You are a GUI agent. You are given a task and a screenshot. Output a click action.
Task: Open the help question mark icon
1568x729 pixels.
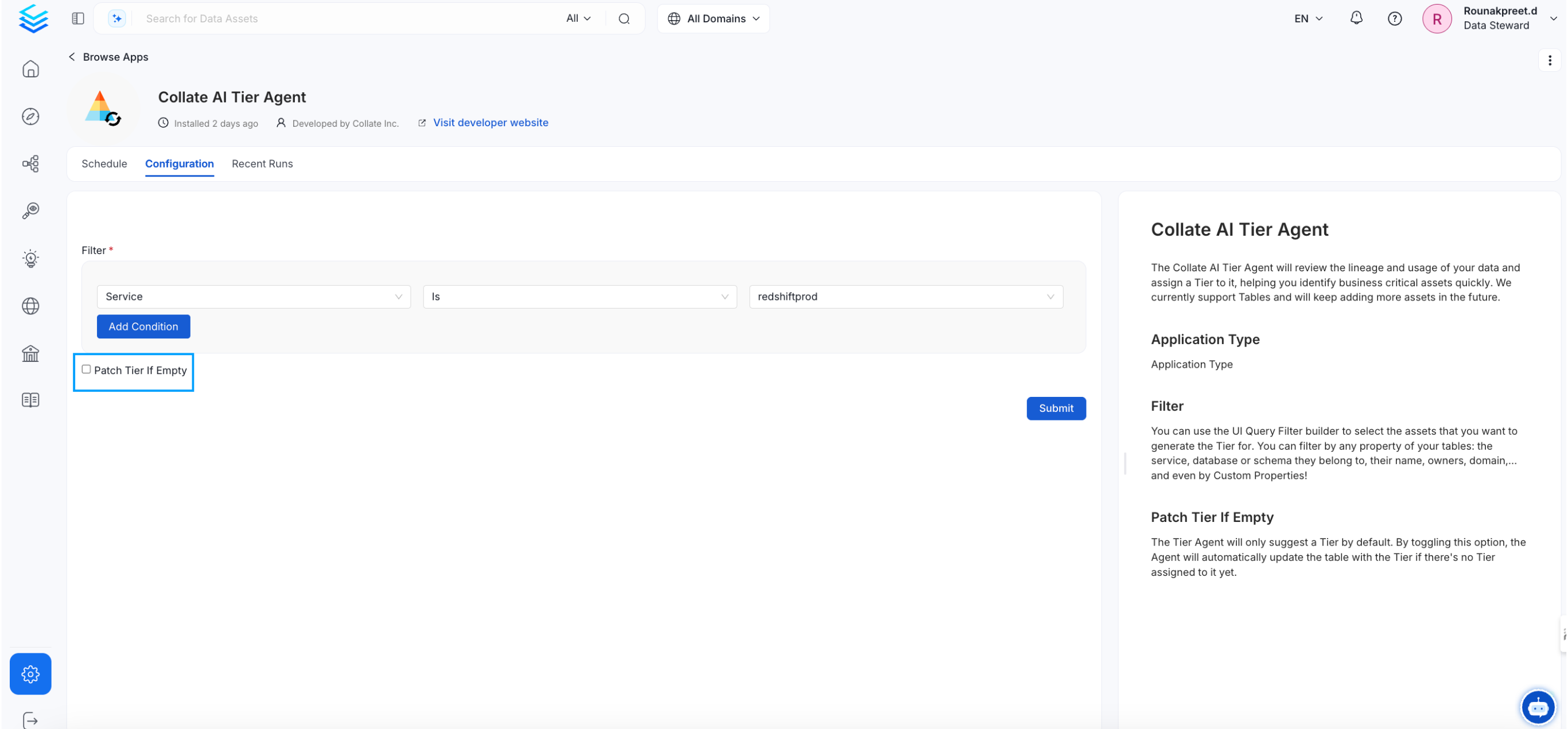pos(1394,18)
